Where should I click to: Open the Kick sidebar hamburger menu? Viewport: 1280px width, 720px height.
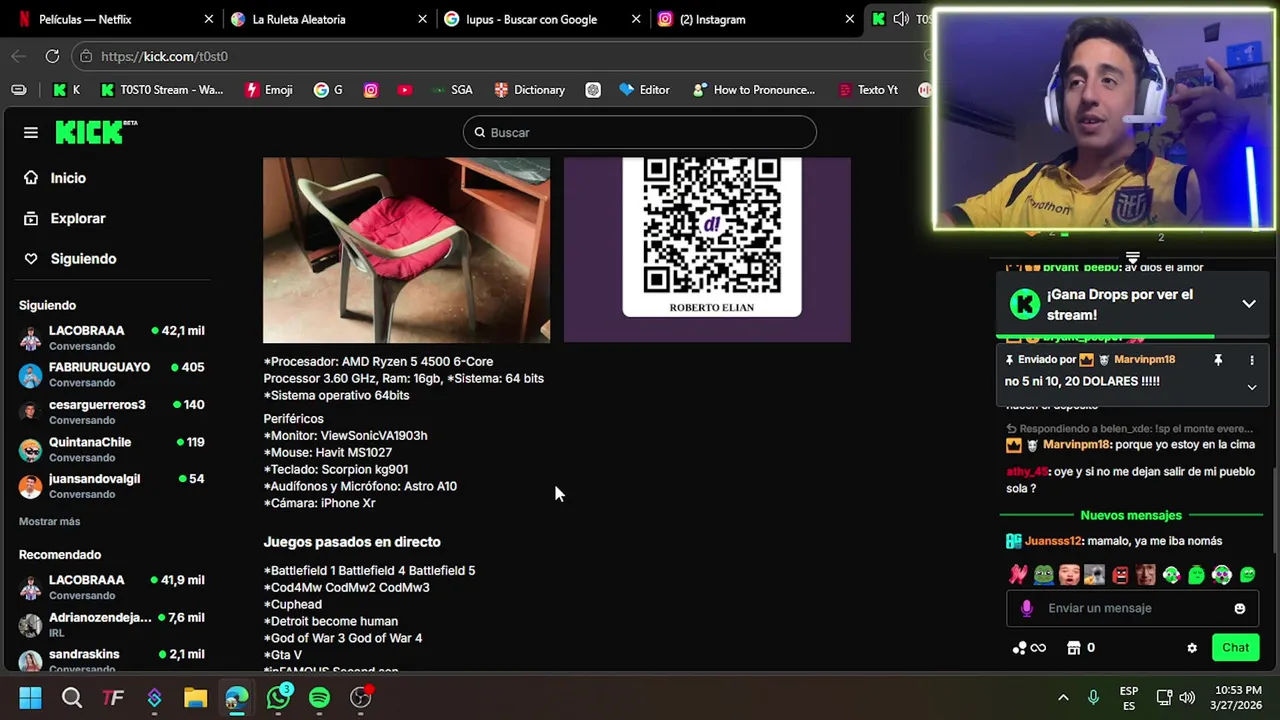[31, 132]
